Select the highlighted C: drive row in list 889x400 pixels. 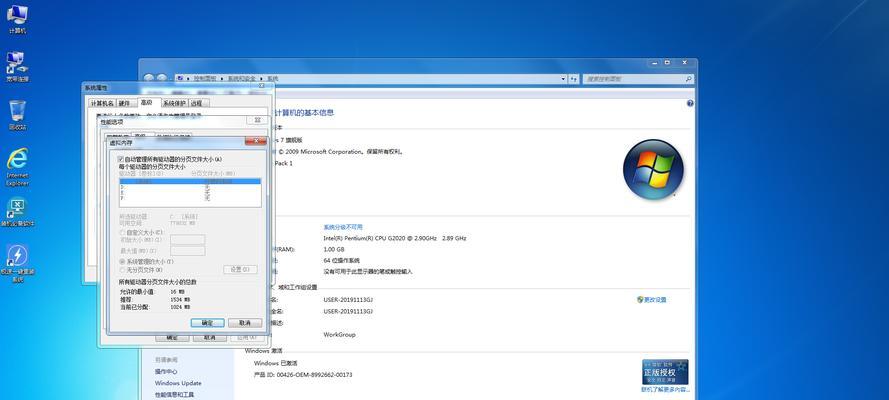(x=190, y=182)
